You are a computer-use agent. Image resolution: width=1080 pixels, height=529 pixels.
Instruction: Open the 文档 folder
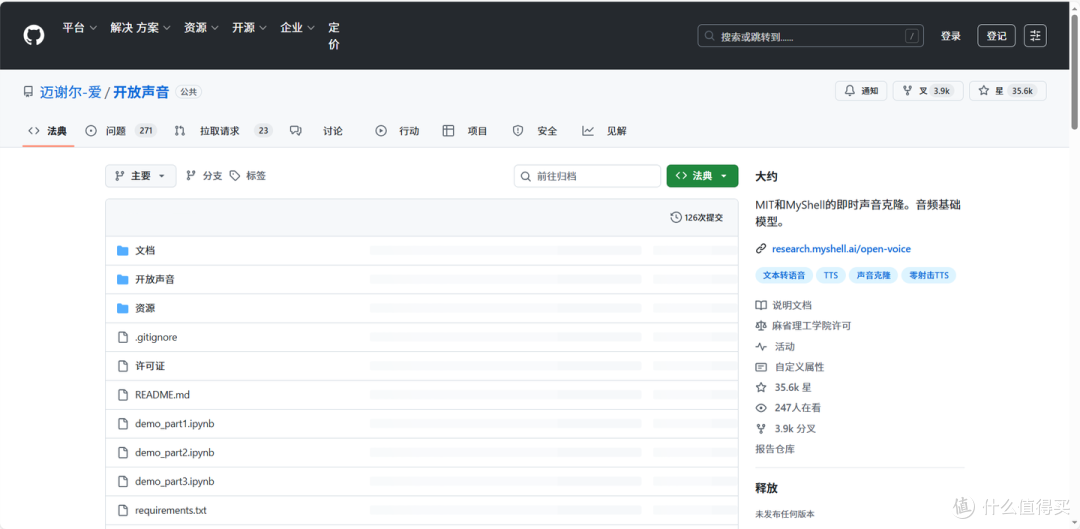[145, 251]
